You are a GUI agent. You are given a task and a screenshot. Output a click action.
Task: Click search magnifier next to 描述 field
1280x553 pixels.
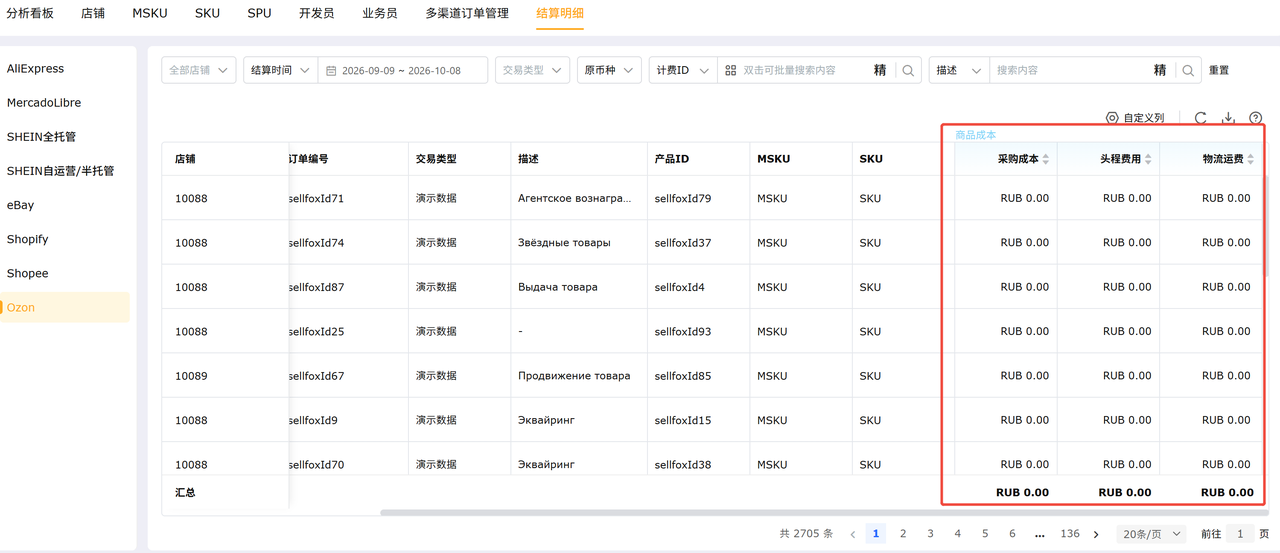1188,70
